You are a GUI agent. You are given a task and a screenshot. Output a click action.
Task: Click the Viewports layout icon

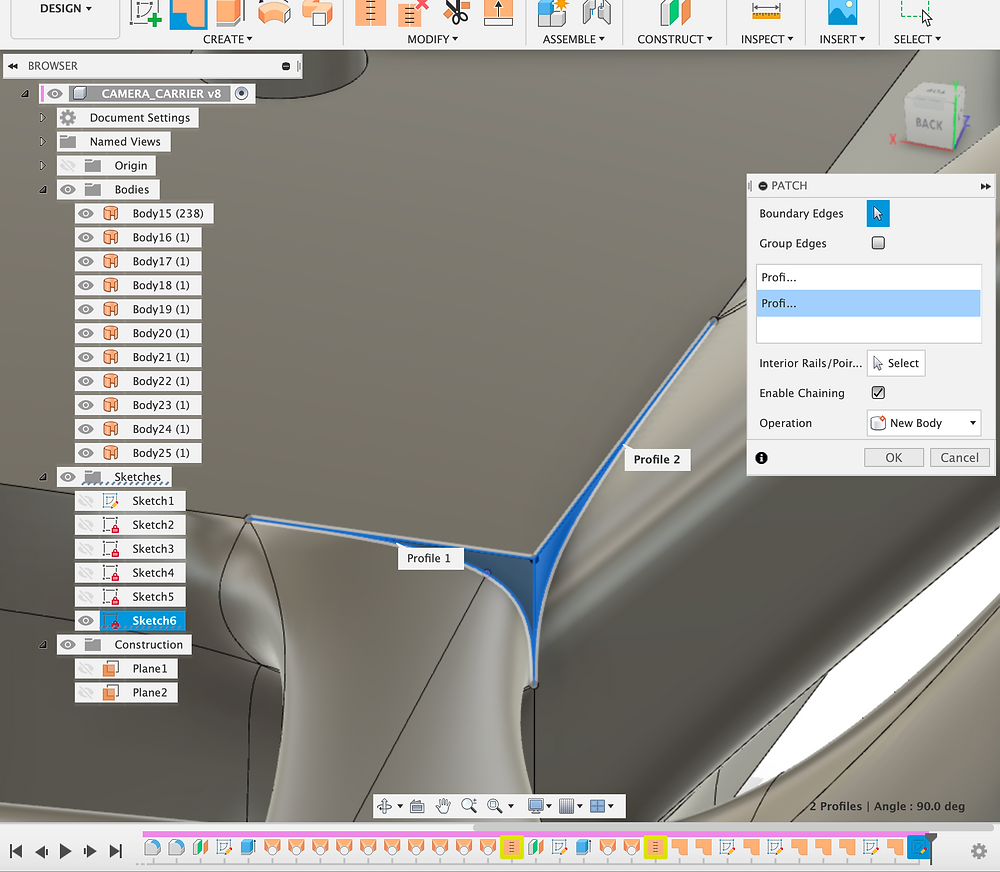pyautogui.click(x=598, y=806)
